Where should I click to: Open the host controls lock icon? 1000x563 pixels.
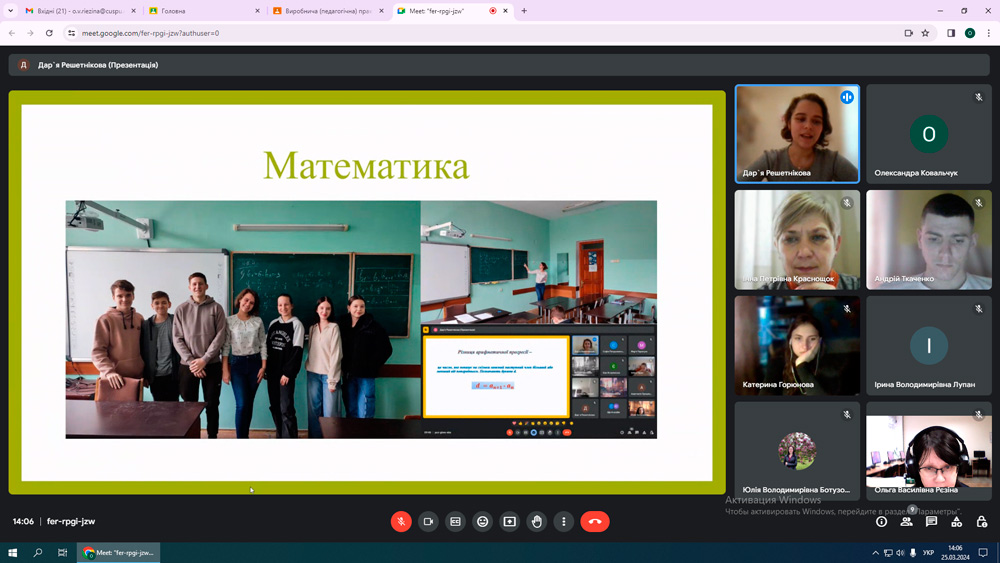point(982,521)
